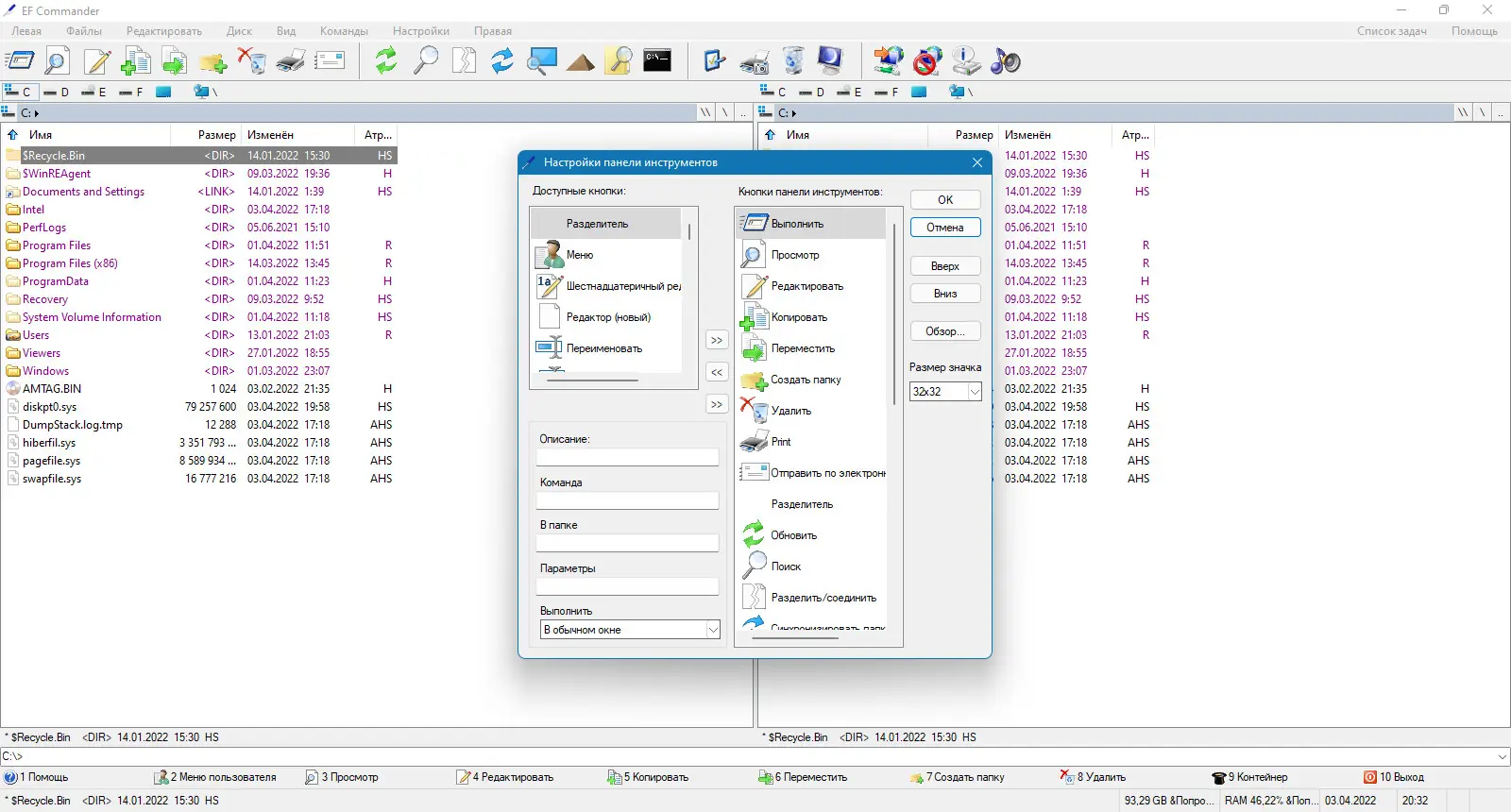Open the command prompt toolbar icon

coord(657,61)
